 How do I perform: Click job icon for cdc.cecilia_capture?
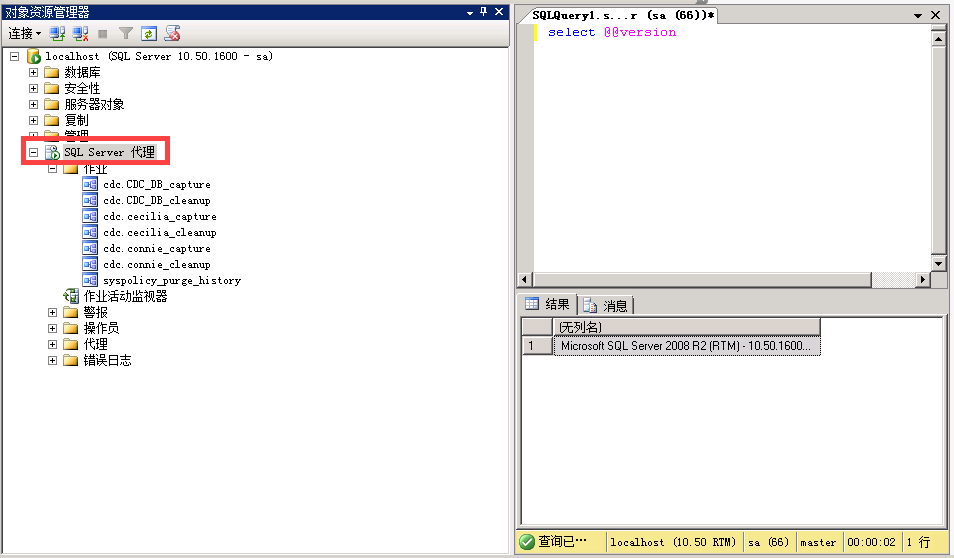pos(90,216)
